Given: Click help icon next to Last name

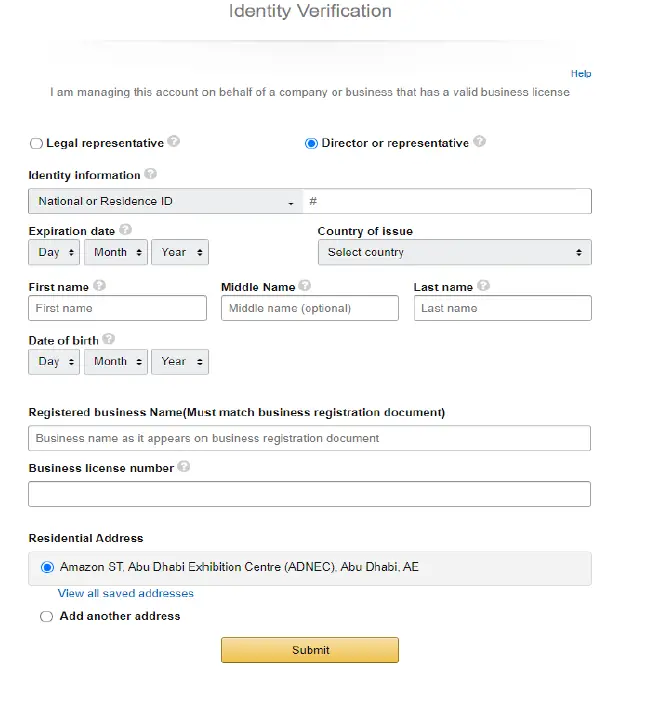Looking at the screenshot, I should (484, 286).
